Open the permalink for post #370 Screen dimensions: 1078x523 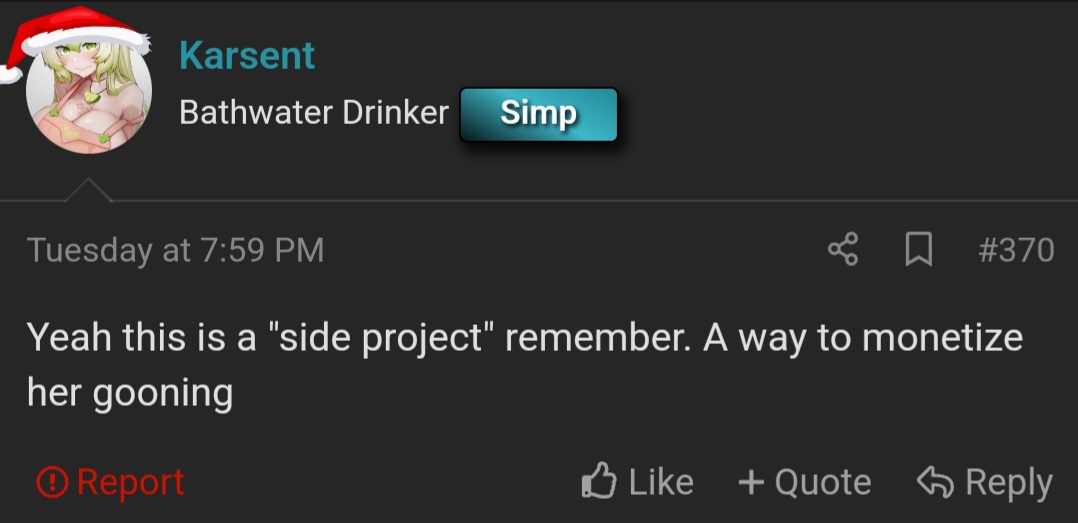point(1016,249)
